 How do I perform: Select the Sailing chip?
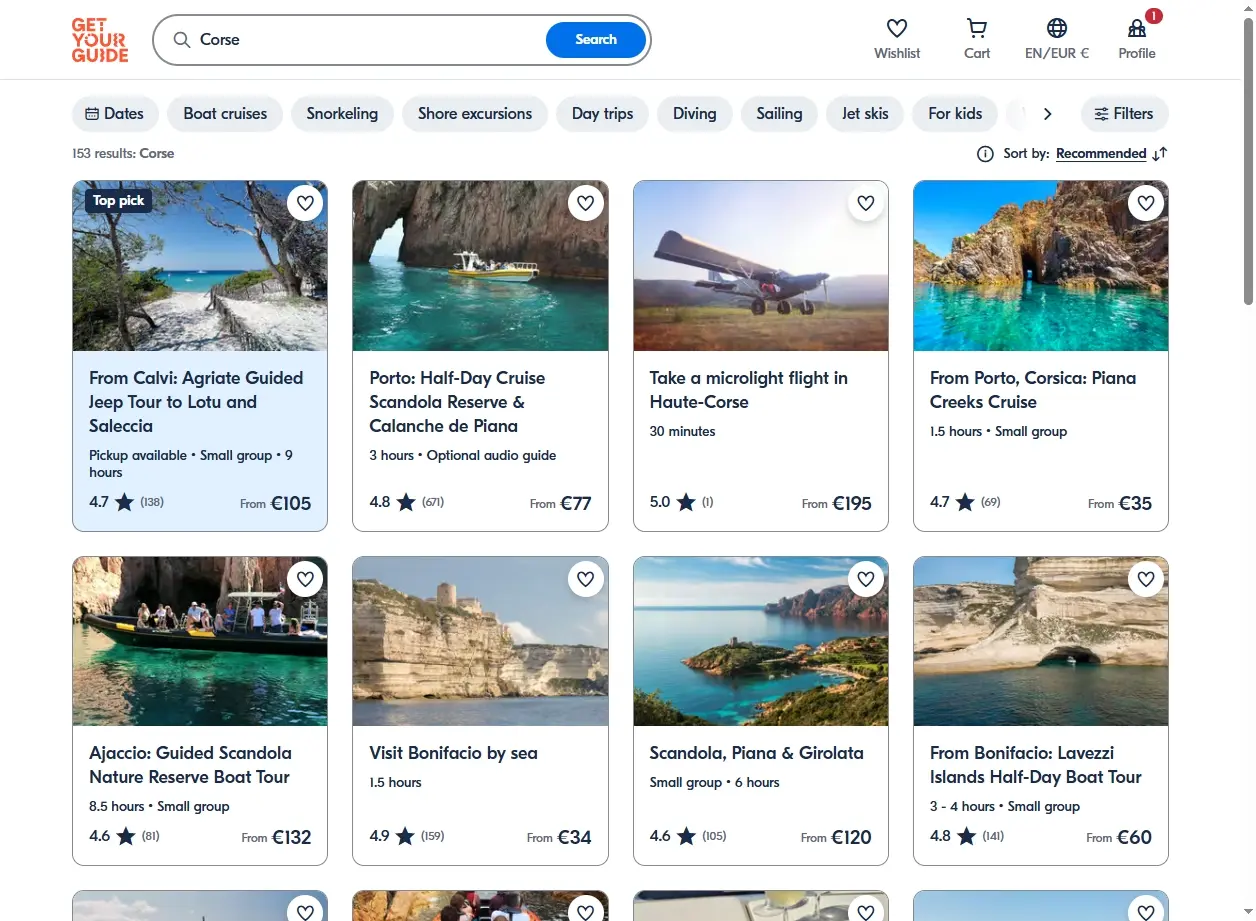[x=779, y=113]
